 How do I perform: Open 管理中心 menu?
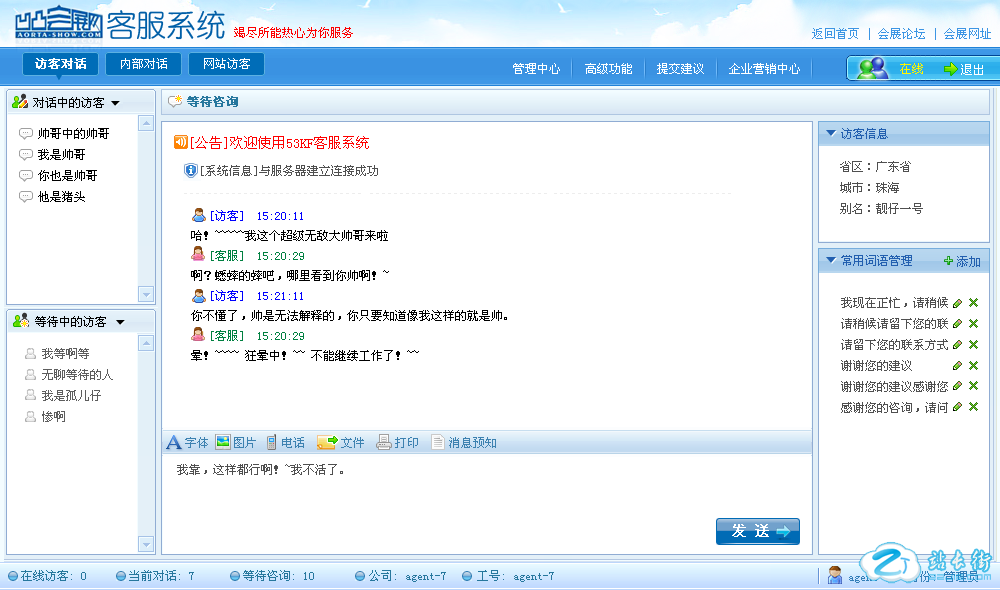pos(536,69)
